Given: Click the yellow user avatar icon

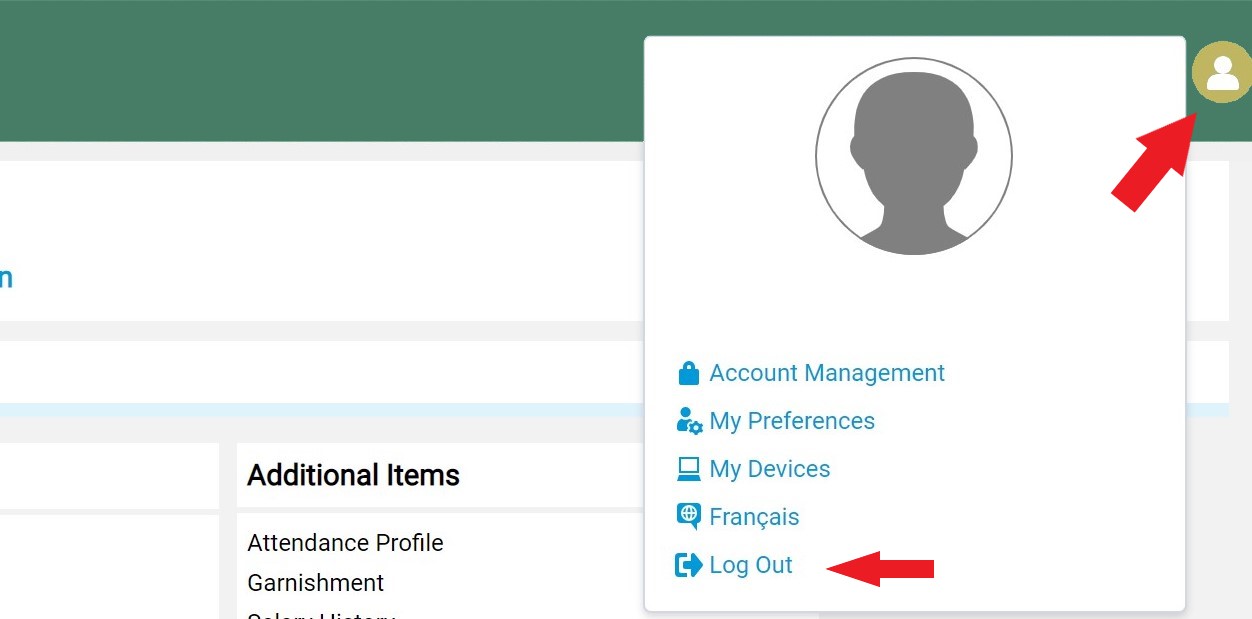Looking at the screenshot, I should point(1221,72).
